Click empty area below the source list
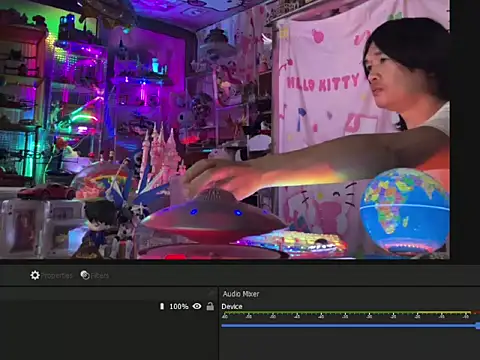Screen dimensions: 480x360 coord(109,336)
